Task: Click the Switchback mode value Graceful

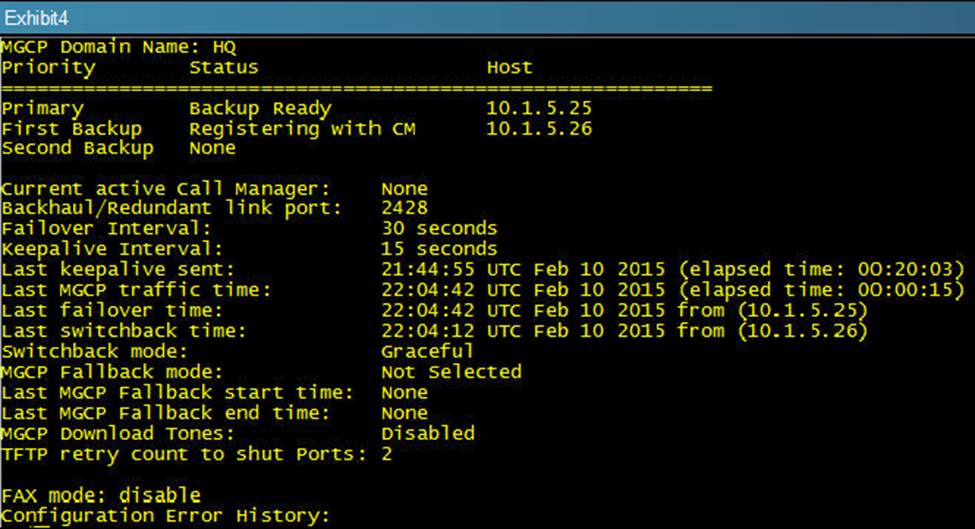Action: (x=427, y=351)
